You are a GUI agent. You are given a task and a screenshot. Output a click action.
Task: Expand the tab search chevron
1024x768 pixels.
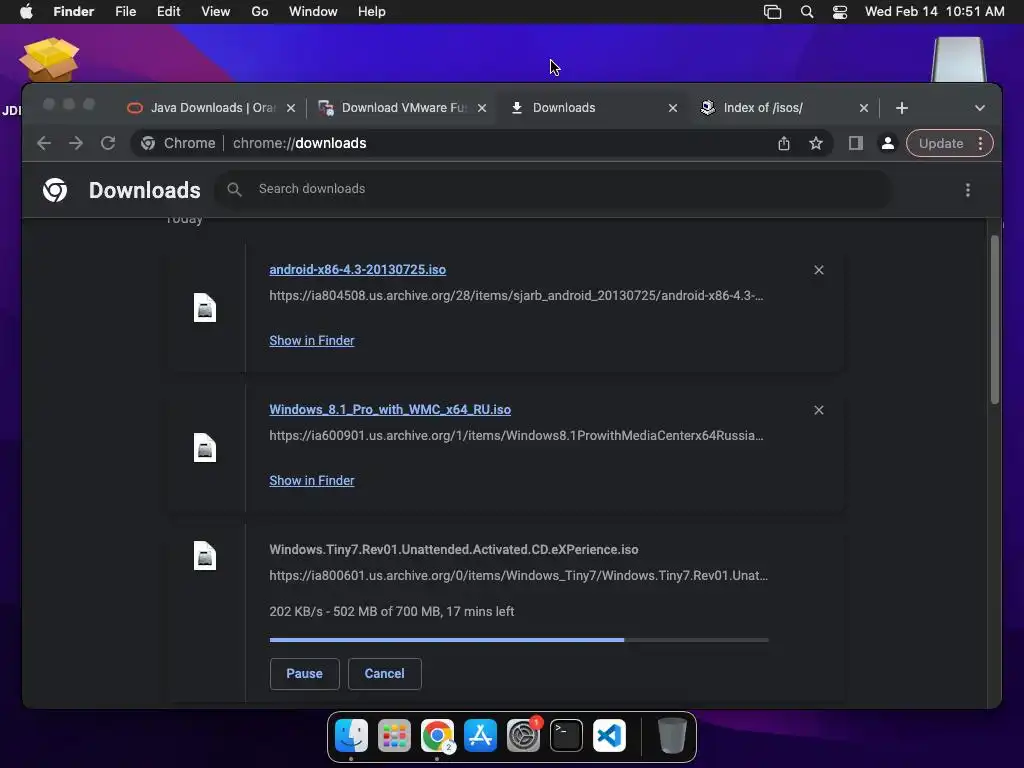coord(980,108)
